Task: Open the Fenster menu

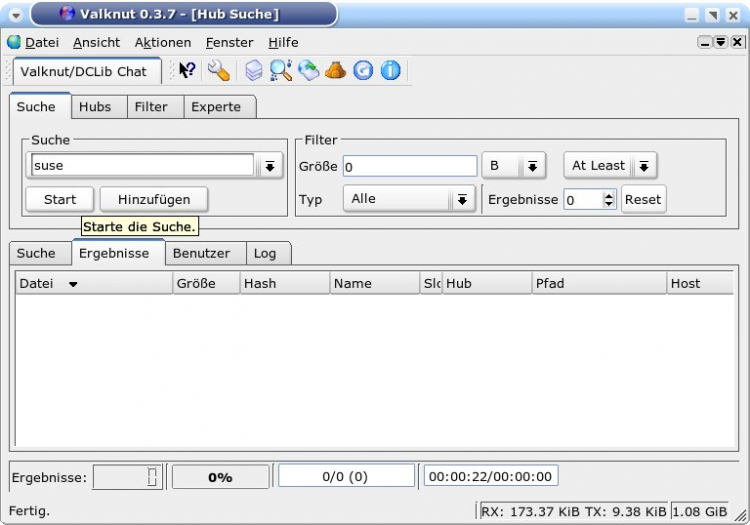Action: (x=230, y=43)
